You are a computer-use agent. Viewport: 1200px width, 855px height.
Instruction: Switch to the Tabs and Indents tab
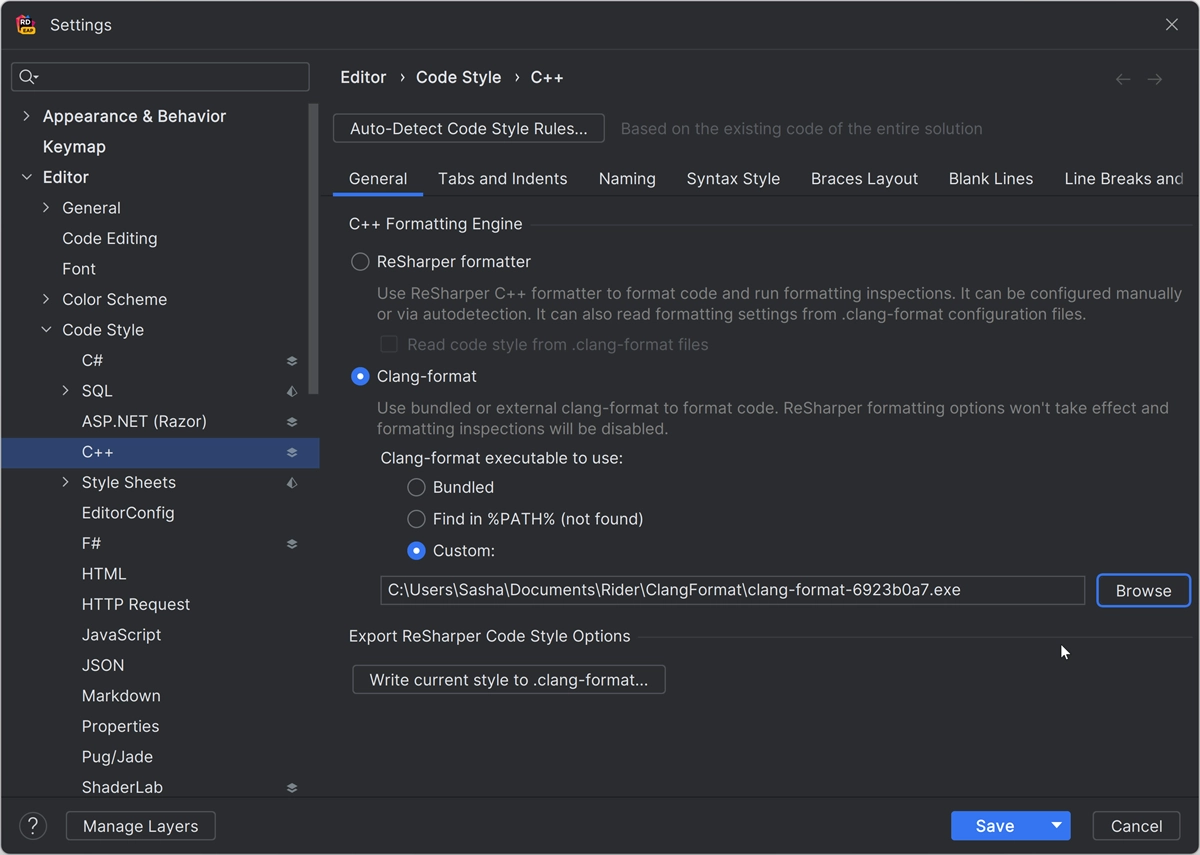503,179
